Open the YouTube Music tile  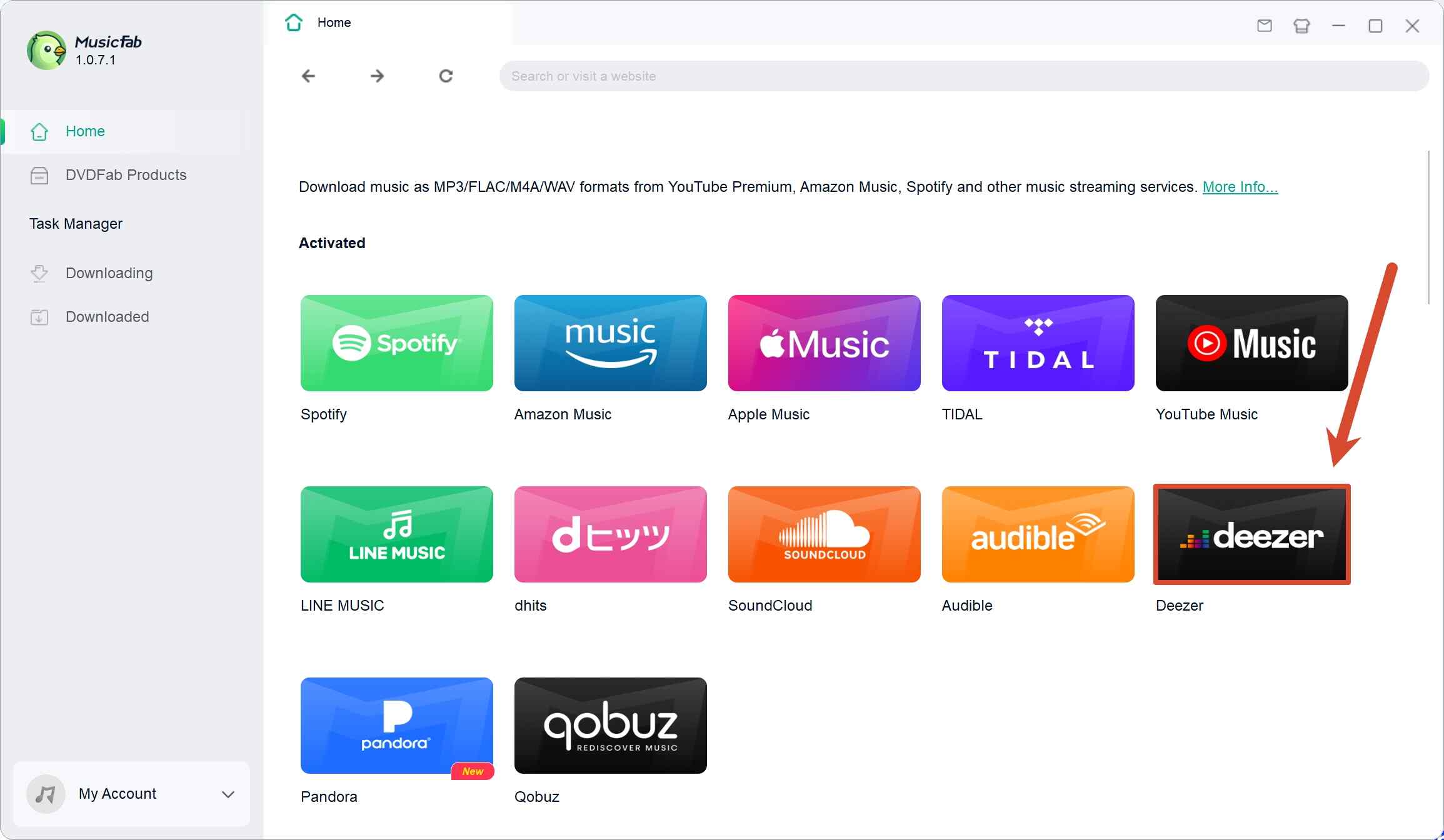[1251, 343]
